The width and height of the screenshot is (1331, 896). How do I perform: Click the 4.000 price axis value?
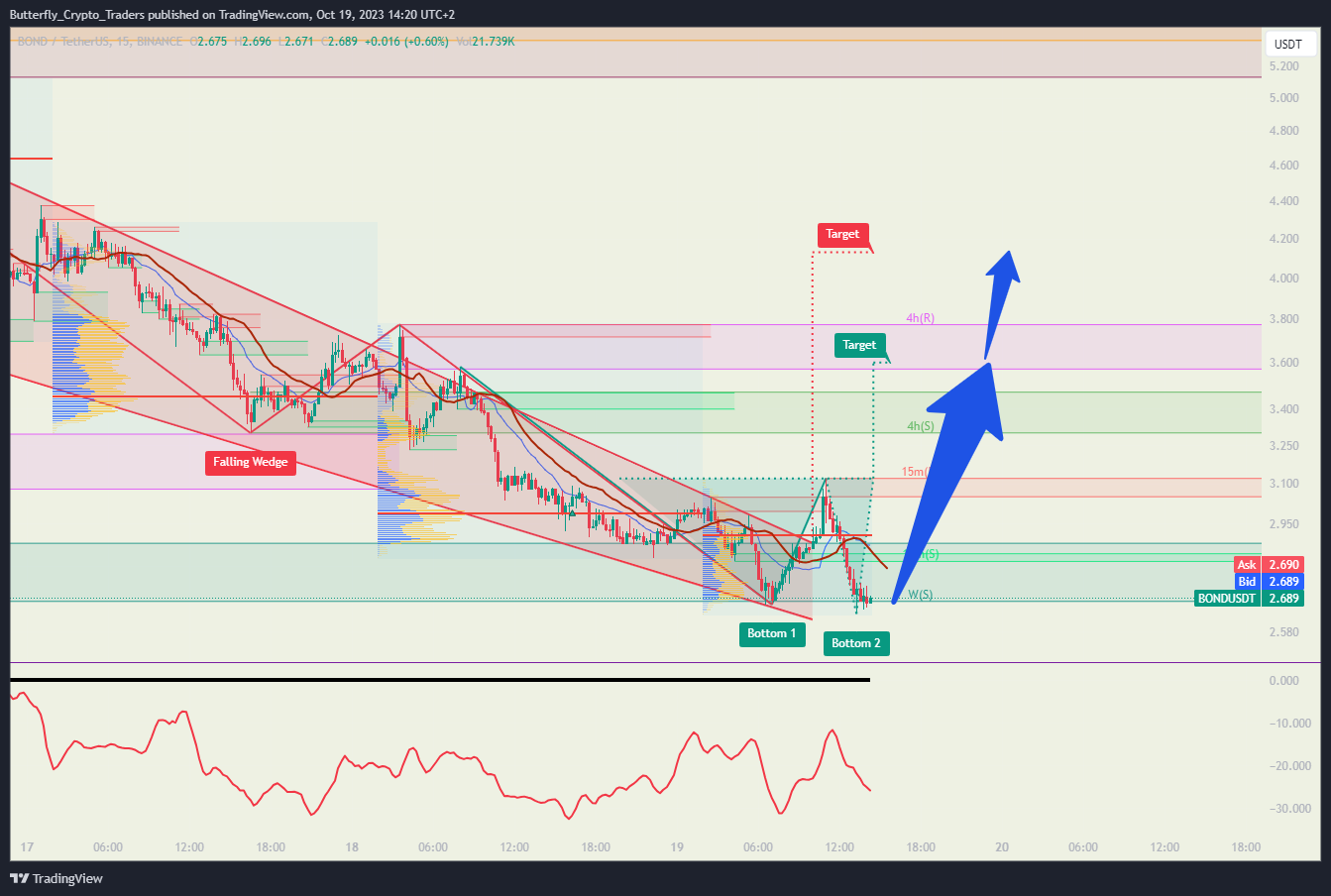click(1284, 279)
